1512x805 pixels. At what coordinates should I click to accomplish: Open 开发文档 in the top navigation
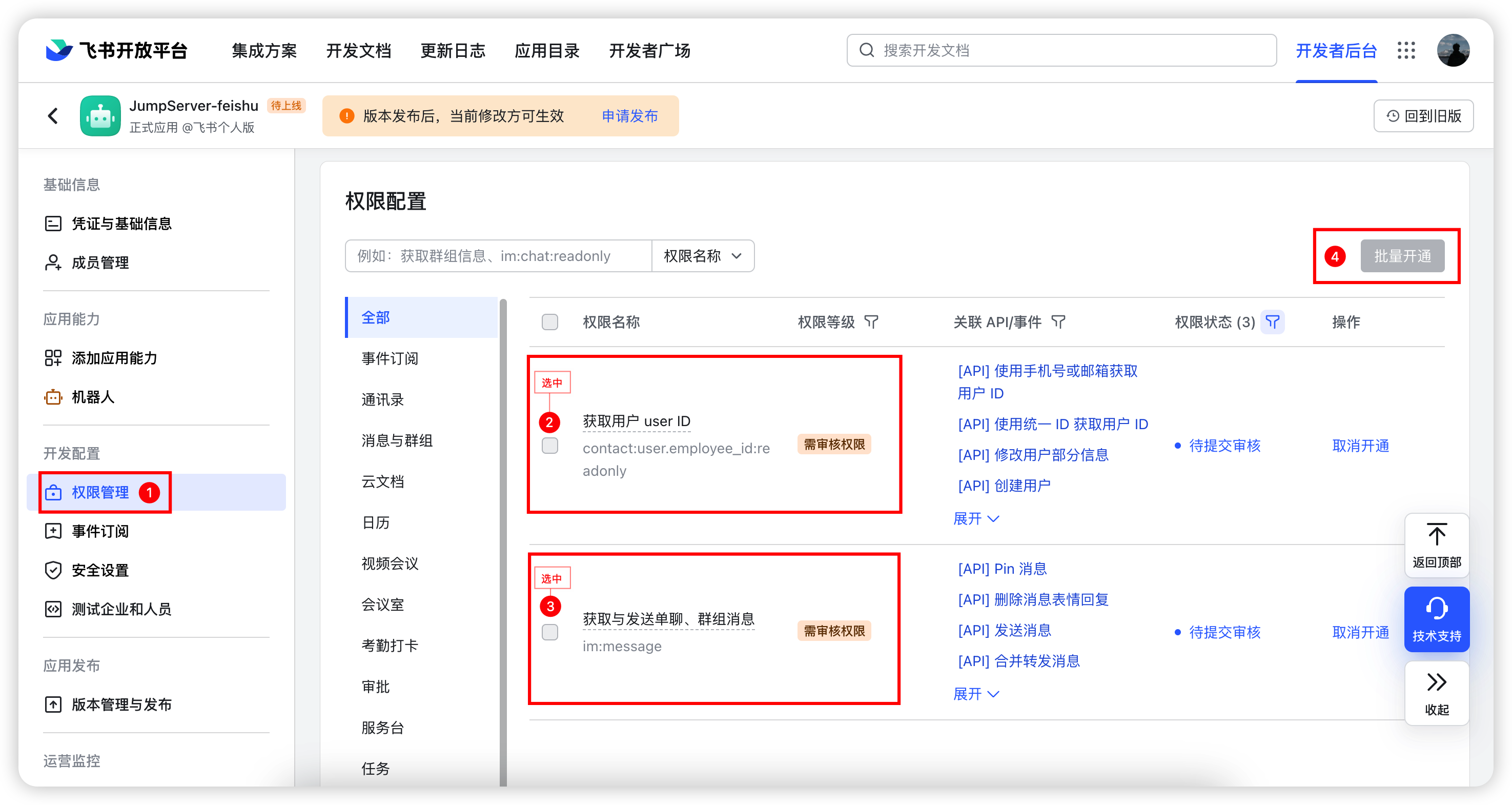359,50
